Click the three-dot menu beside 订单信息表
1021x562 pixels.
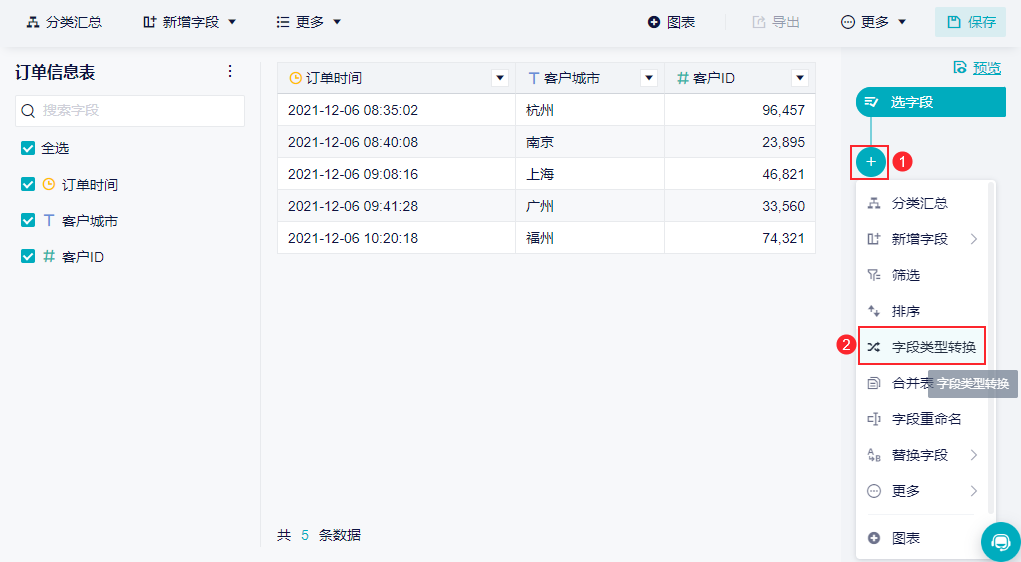click(230, 71)
